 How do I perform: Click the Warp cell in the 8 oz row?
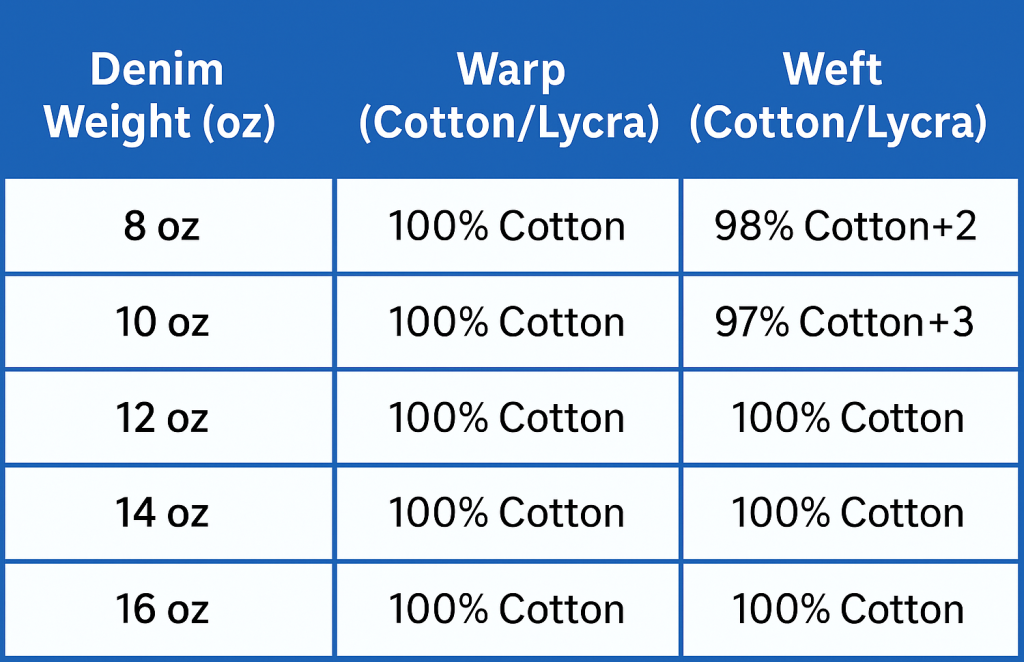(507, 227)
